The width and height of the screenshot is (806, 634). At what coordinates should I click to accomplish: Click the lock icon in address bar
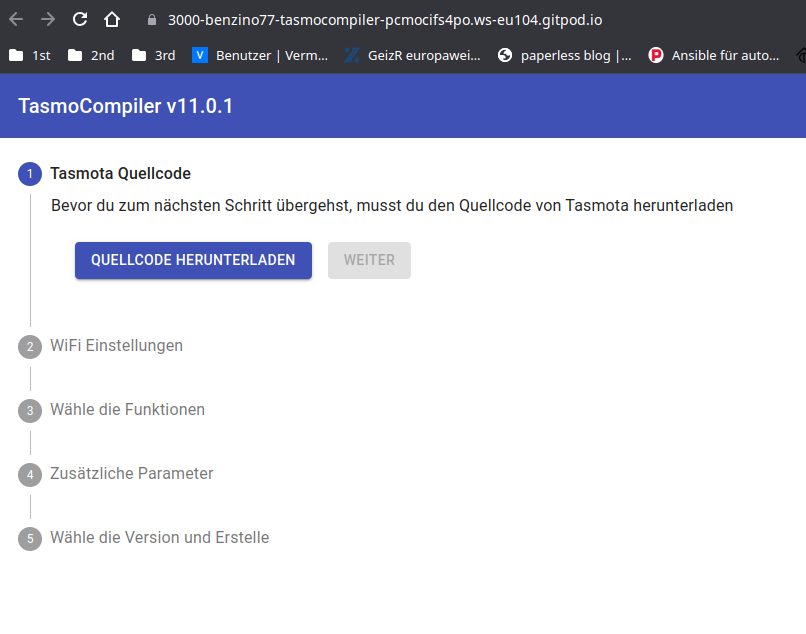tap(152, 20)
